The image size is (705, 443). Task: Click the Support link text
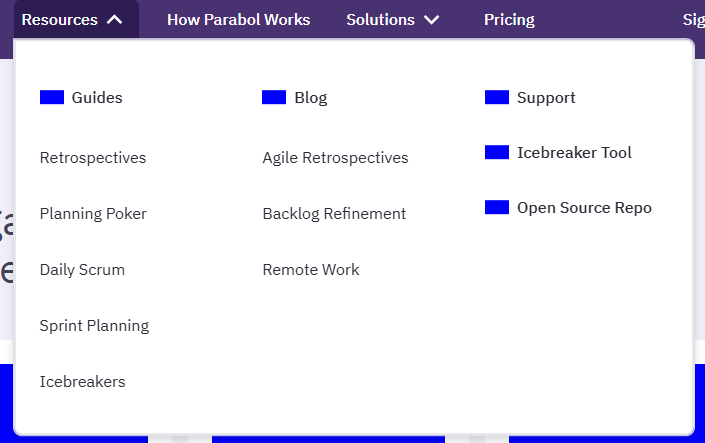click(546, 98)
